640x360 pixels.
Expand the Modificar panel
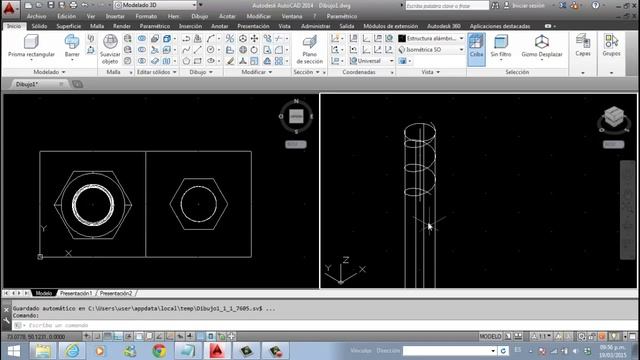click(256, 72)
